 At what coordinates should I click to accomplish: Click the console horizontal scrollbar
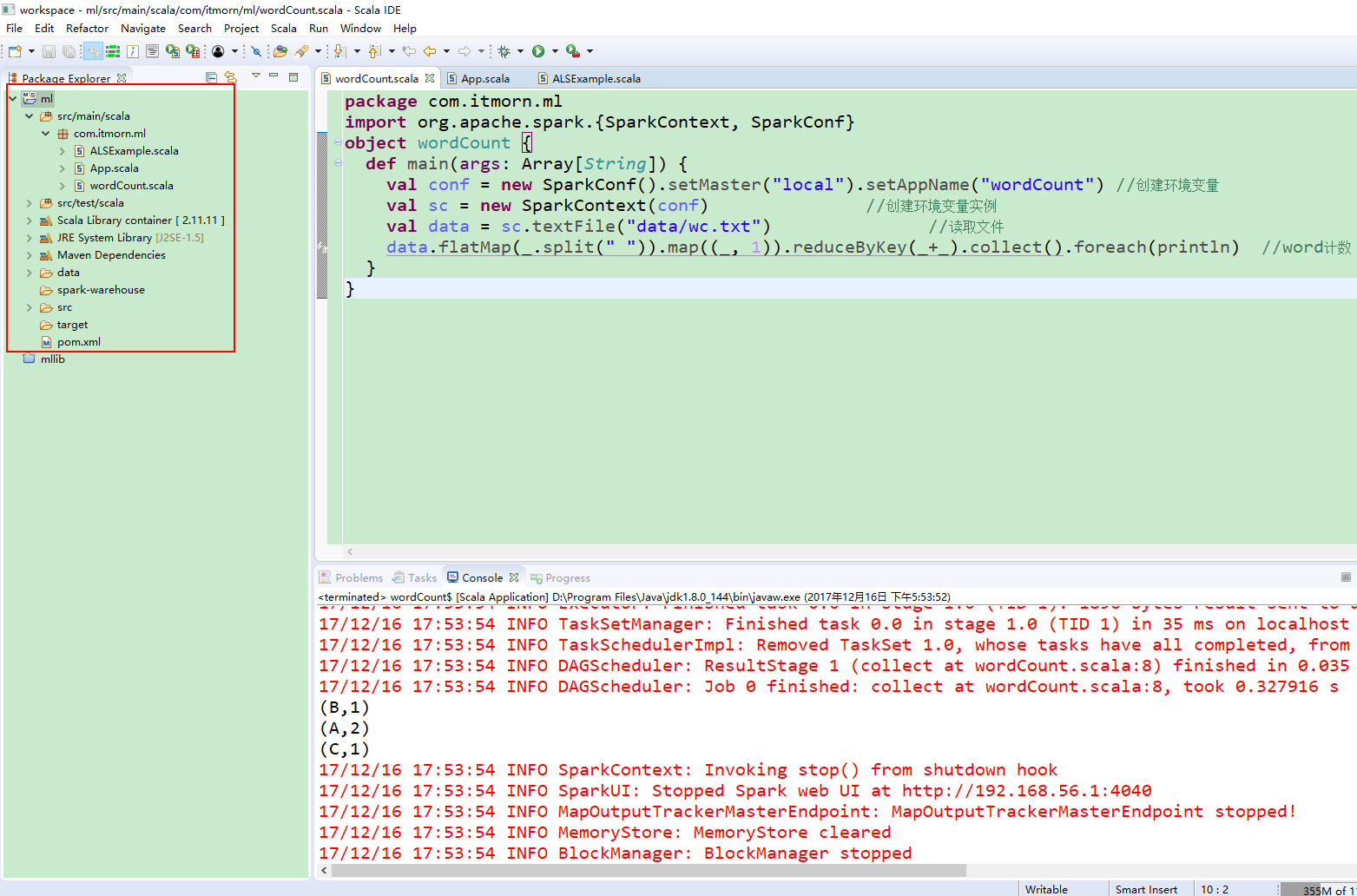[x=649, y=870]
